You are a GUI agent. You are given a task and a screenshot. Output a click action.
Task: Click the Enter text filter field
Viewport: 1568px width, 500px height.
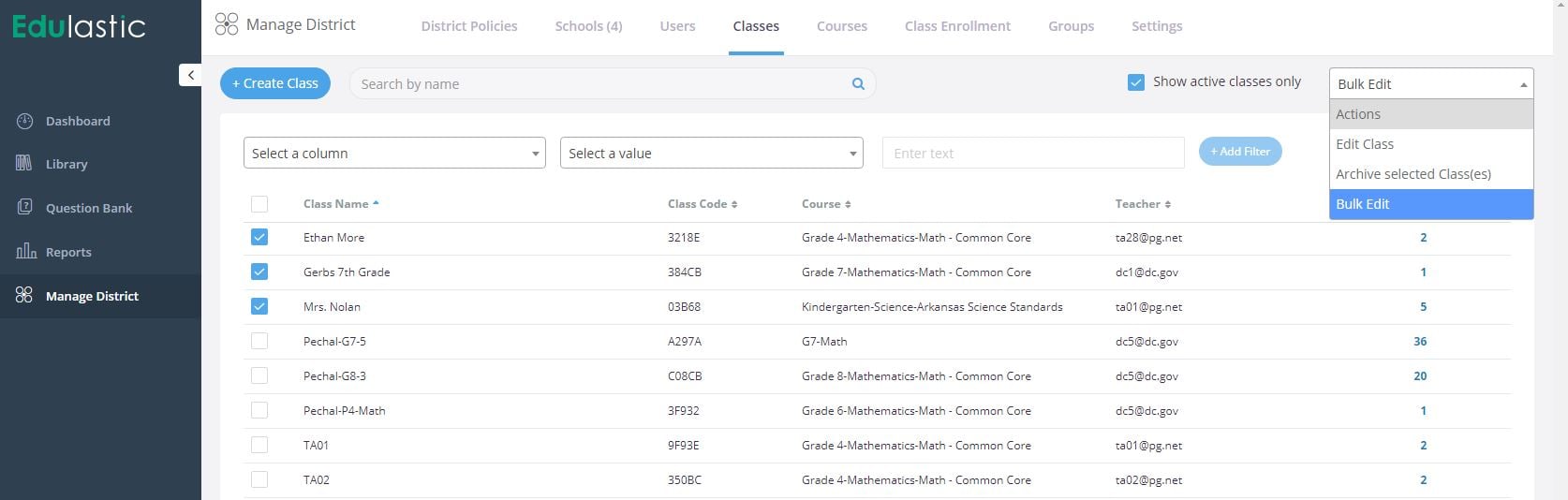pos(1033,153)
